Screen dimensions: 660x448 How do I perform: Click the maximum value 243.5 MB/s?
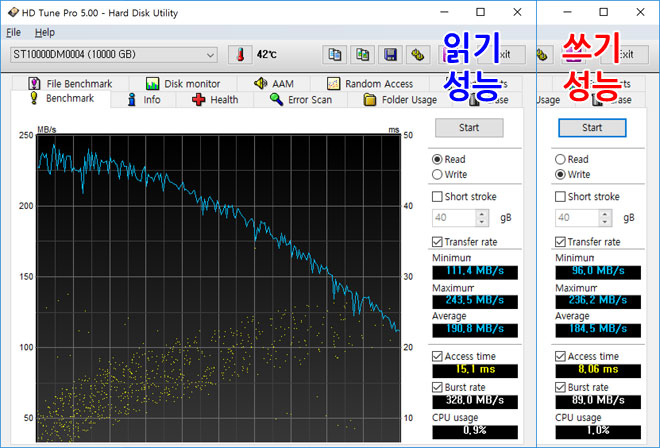click(475, 301)
